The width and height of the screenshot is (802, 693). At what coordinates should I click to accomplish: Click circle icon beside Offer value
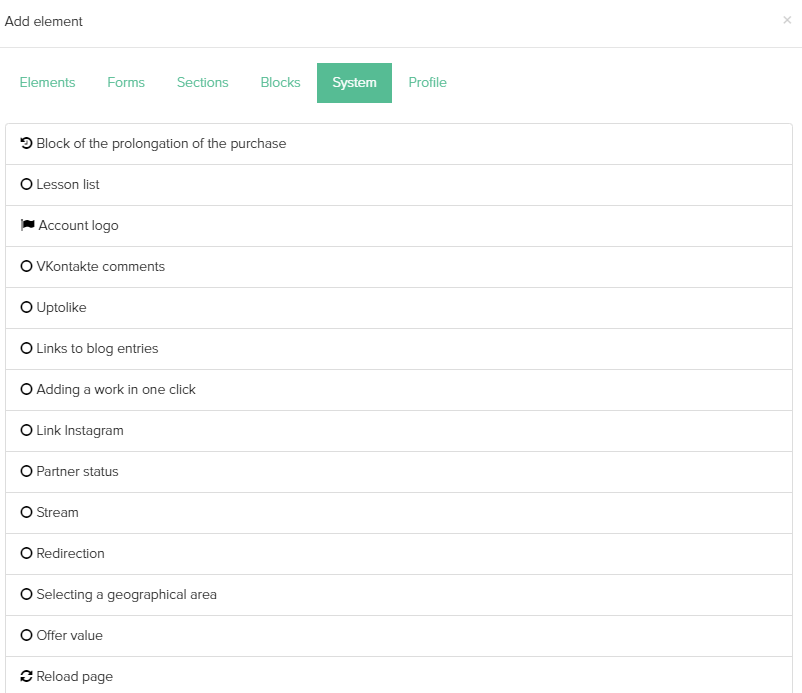[26, 635]
